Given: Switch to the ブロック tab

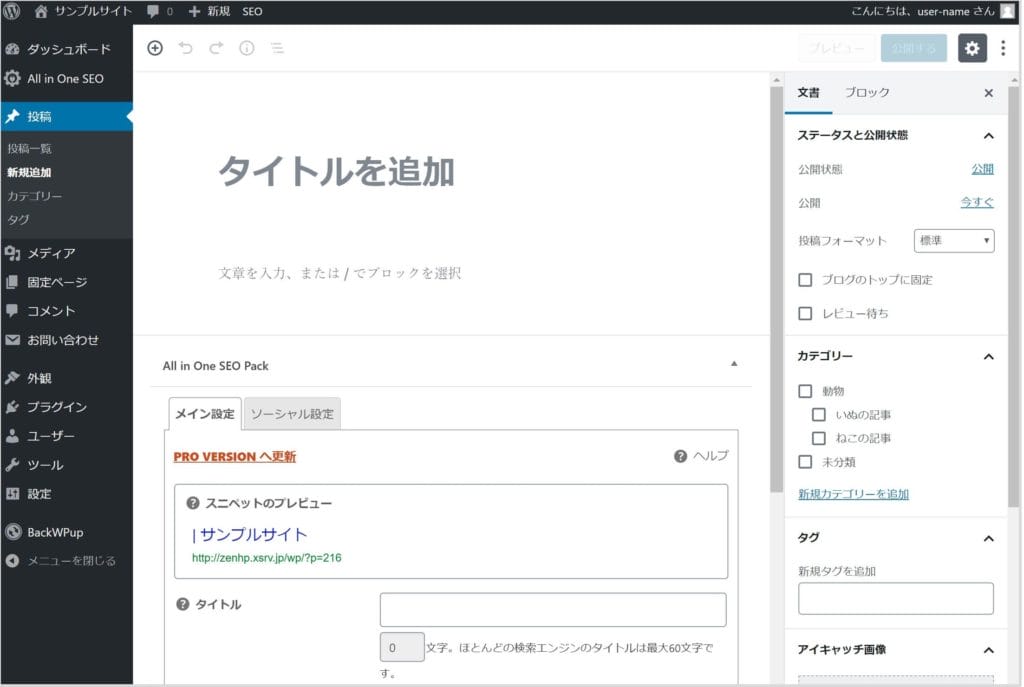Looking at the screenshot, I should [866, 93].
